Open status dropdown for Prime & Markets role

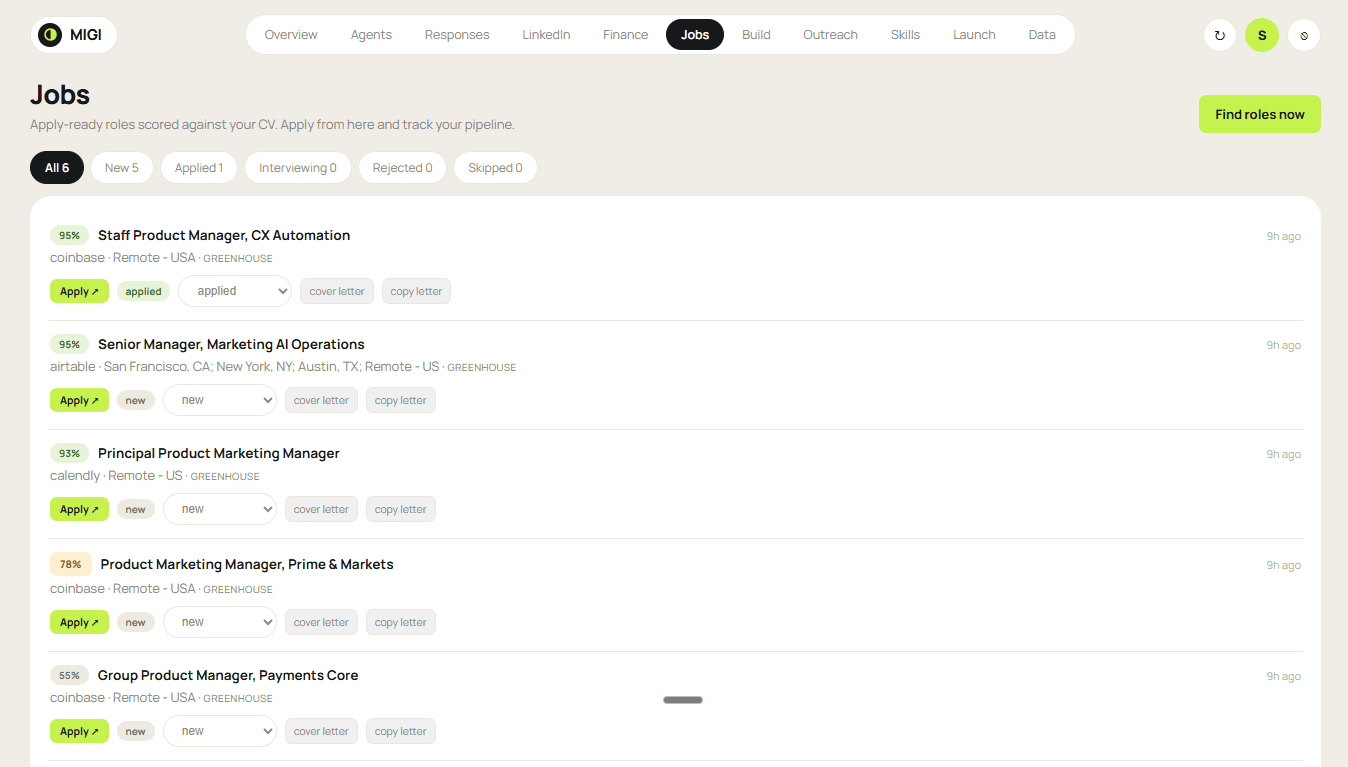(220, 622)
